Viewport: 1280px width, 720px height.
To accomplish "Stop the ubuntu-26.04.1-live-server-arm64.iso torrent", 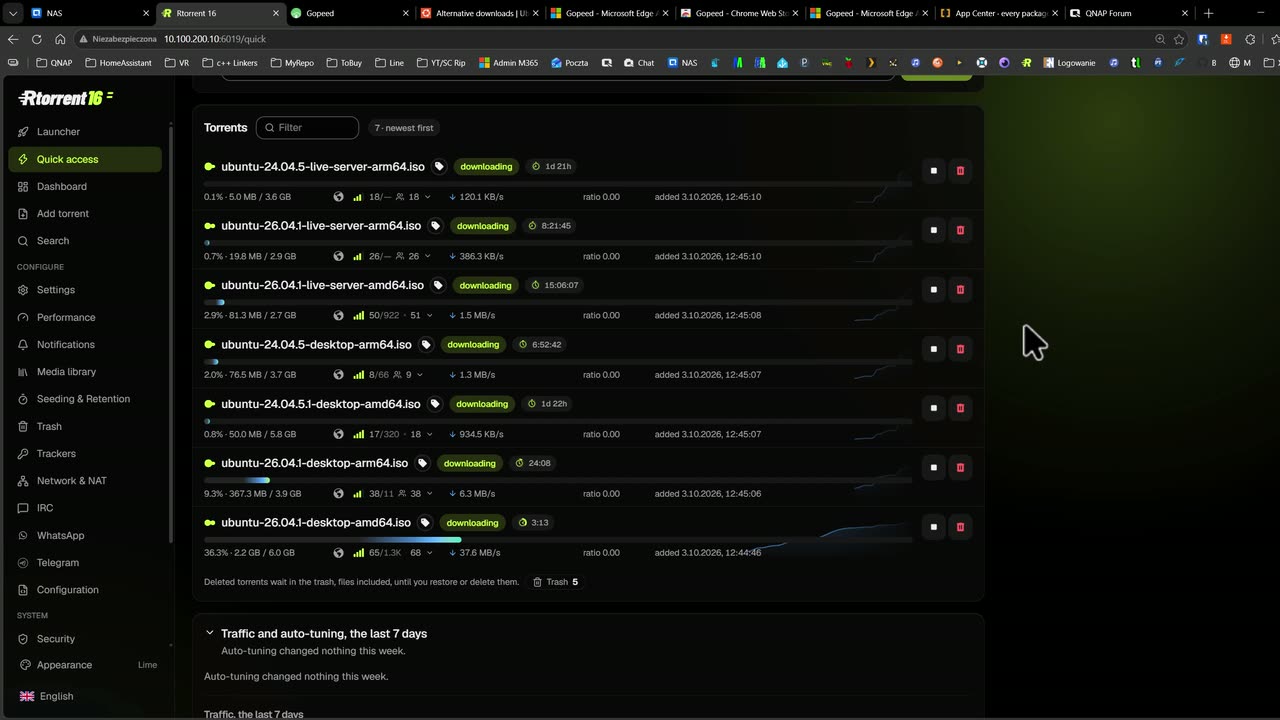I will (x=934, y=230).
